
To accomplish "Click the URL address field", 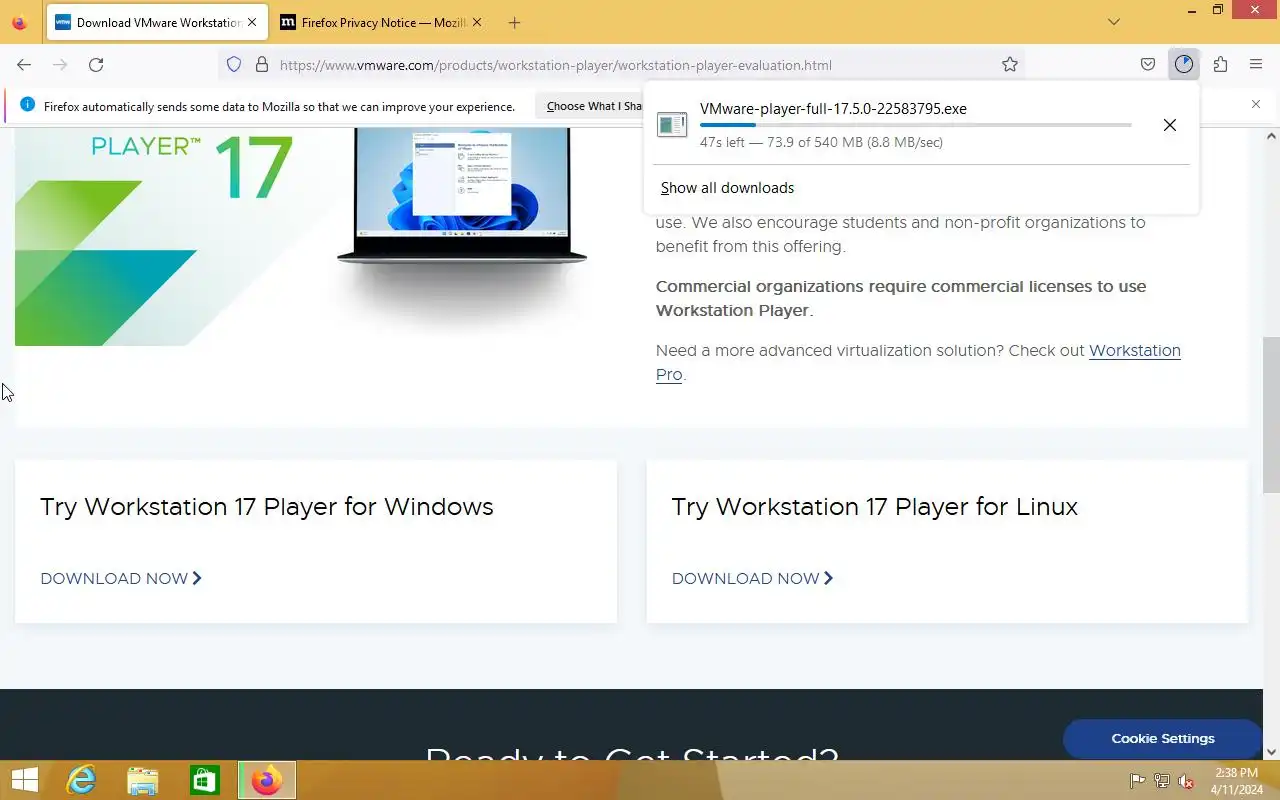I will (x=620, y=65).
